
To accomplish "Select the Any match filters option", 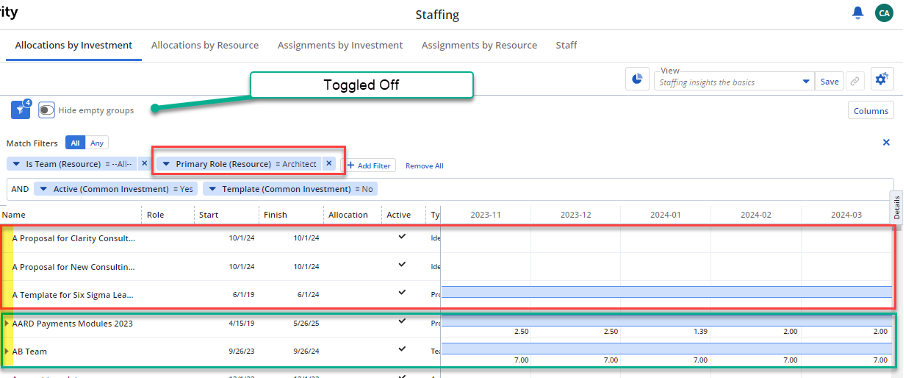I will (x=97, y=143).
